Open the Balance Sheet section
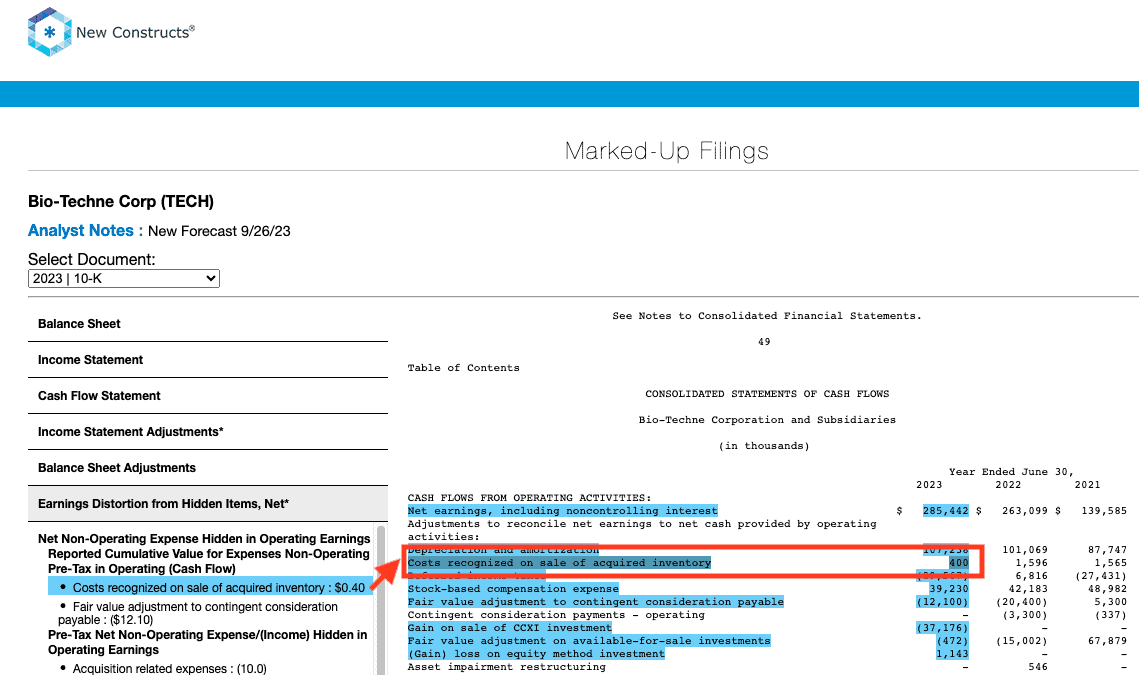The width and height of the screenshot is (1139, 675). coord(208,324)
